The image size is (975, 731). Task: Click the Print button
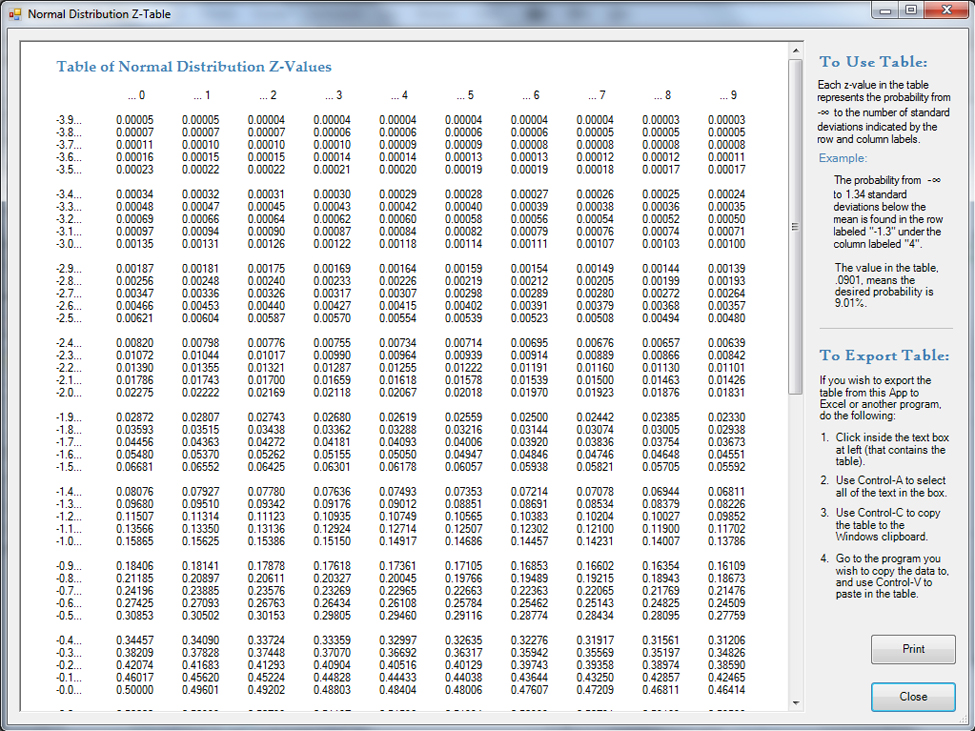(x=913, y=649)
